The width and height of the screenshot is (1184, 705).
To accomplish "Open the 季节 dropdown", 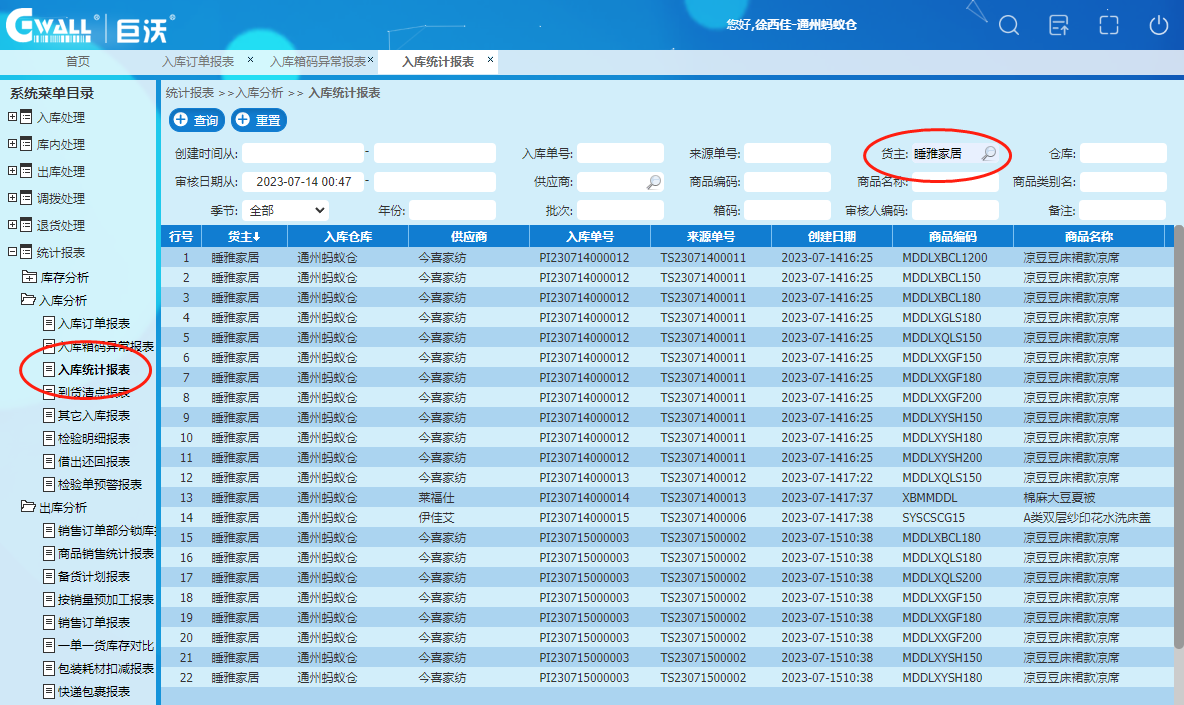I will click(286, 211).
